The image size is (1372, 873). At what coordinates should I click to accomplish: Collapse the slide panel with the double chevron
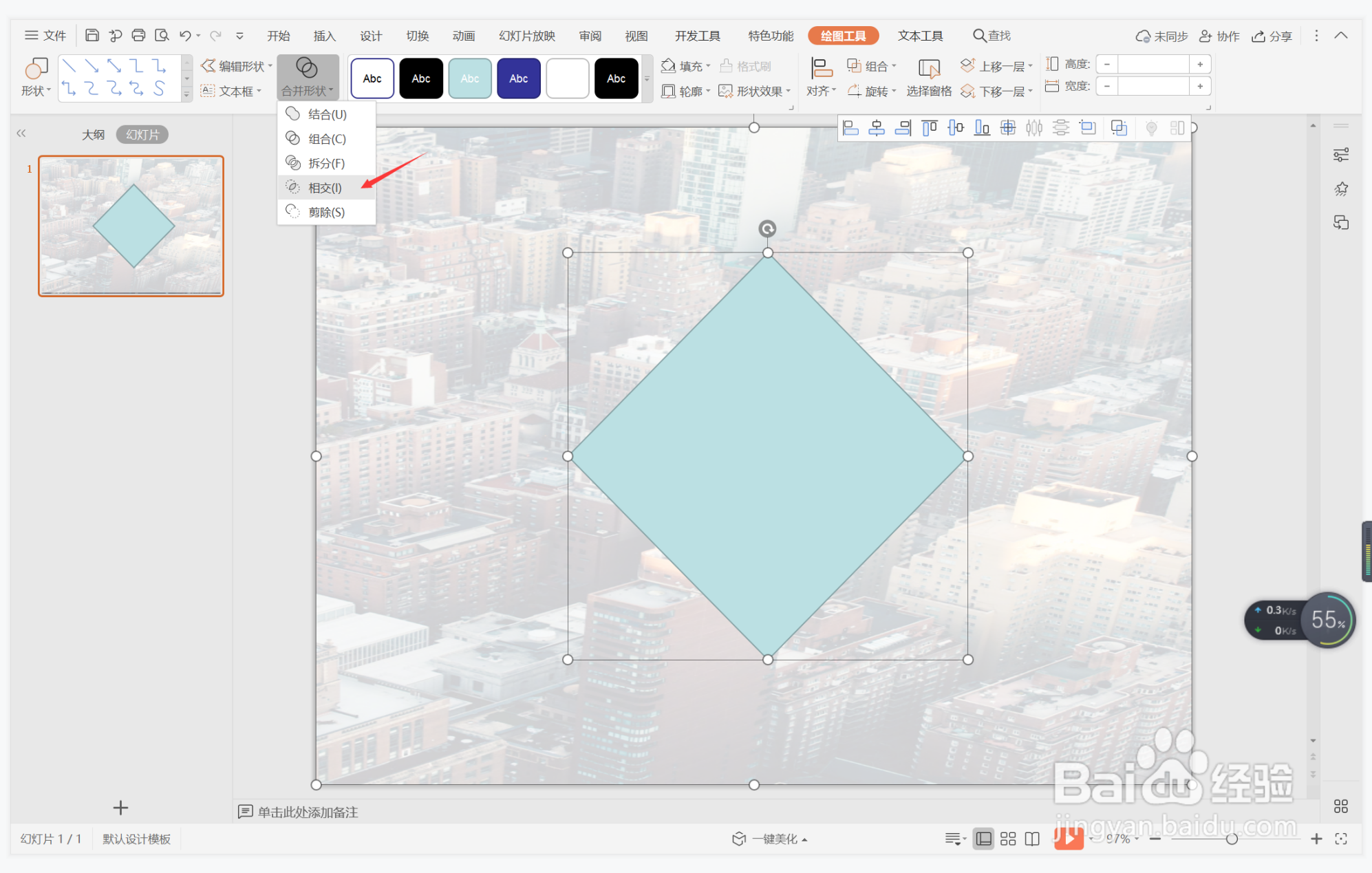(x=21, y=133)
